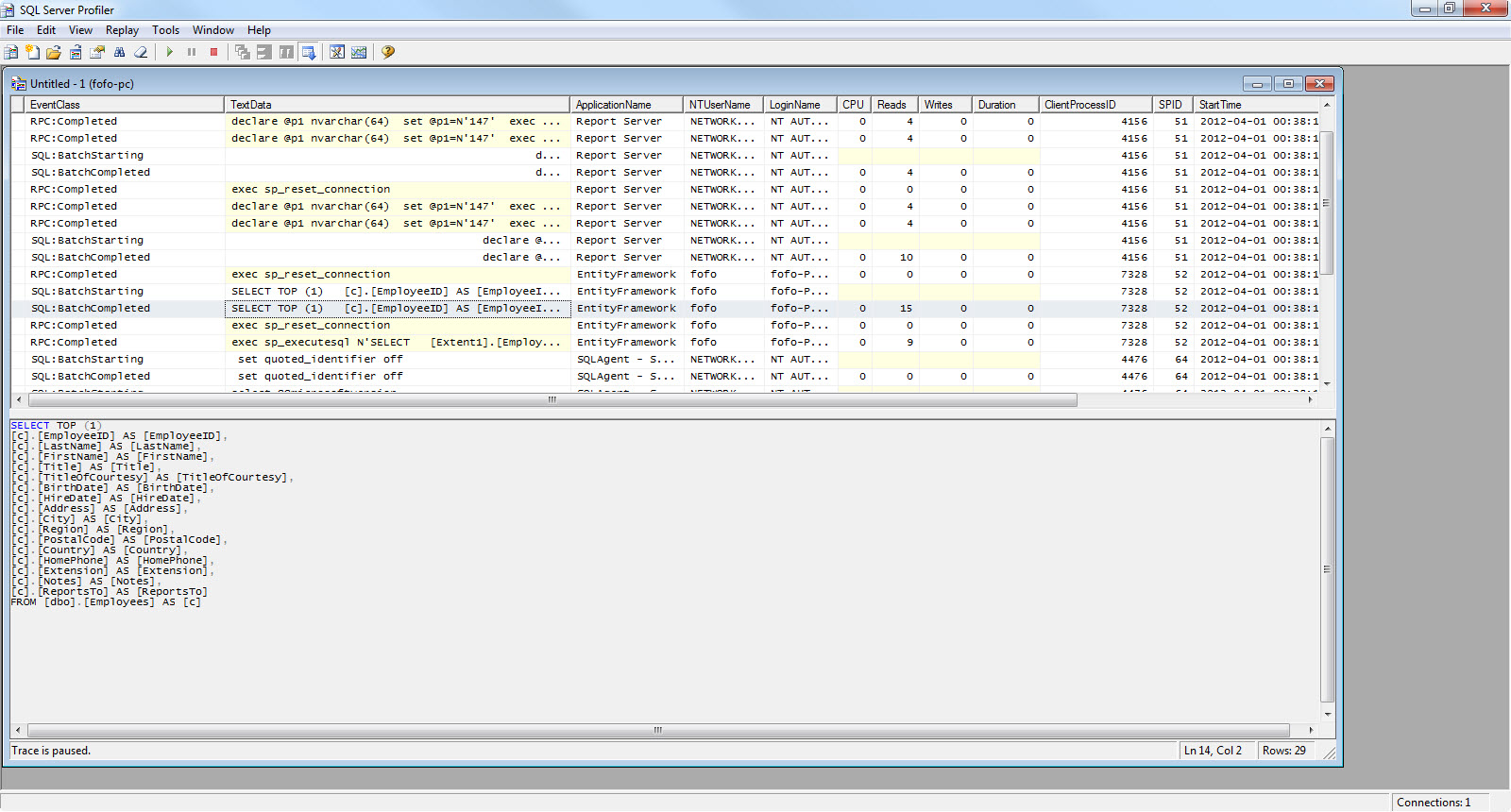Click the 'Rows: 29' status indicator
The width and height of the screenshot is (1511, 812).
click(x=1284, y=751)
